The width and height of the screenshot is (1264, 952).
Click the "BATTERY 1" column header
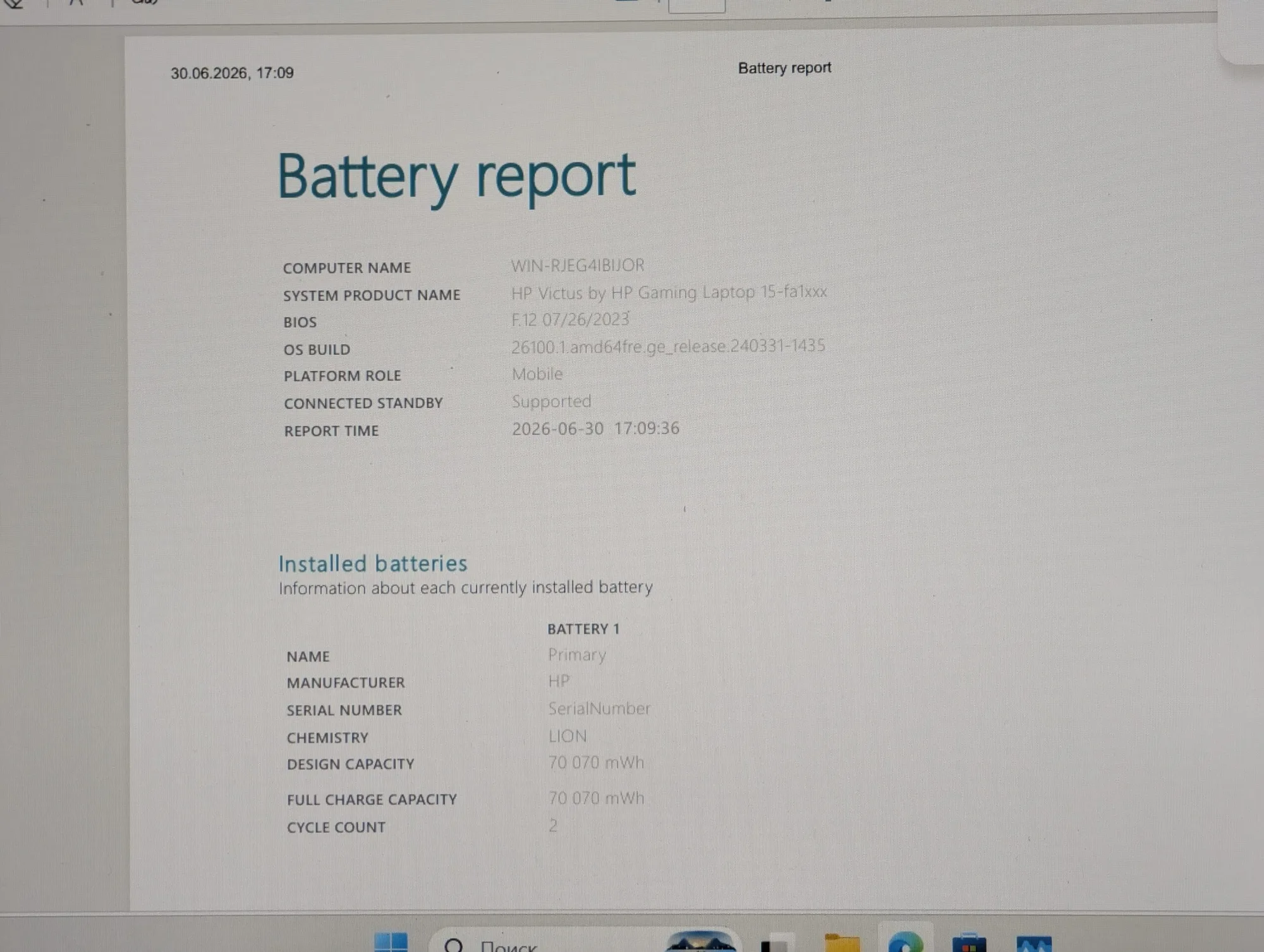583,629
